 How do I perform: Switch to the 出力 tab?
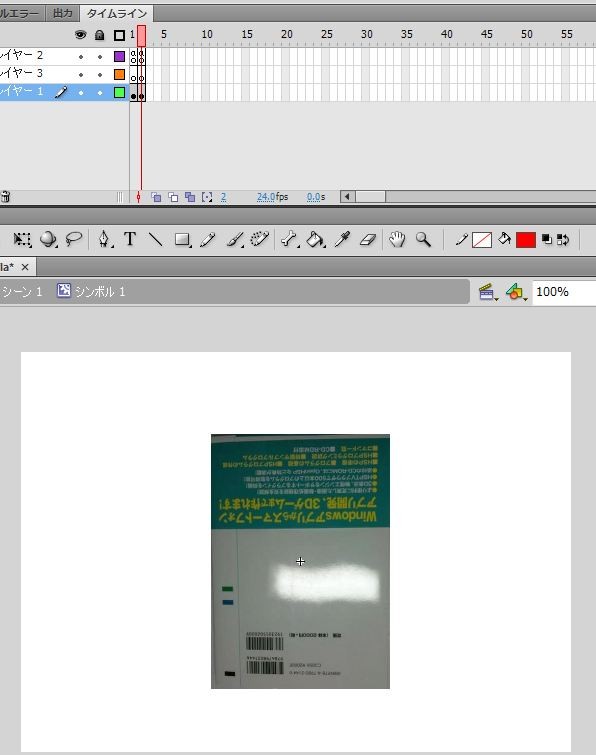coord(63,13)
